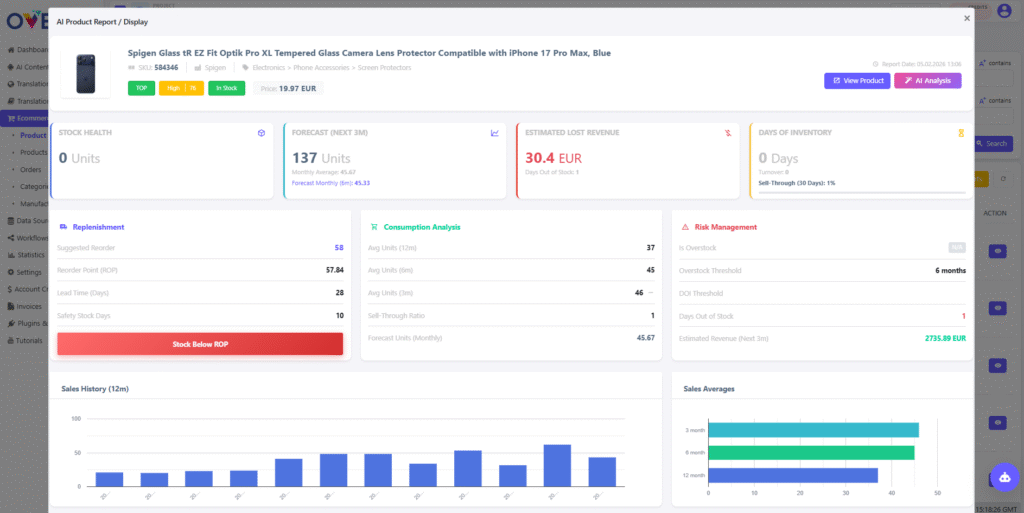Click the In Stock status badge

(x=226, y=88)
